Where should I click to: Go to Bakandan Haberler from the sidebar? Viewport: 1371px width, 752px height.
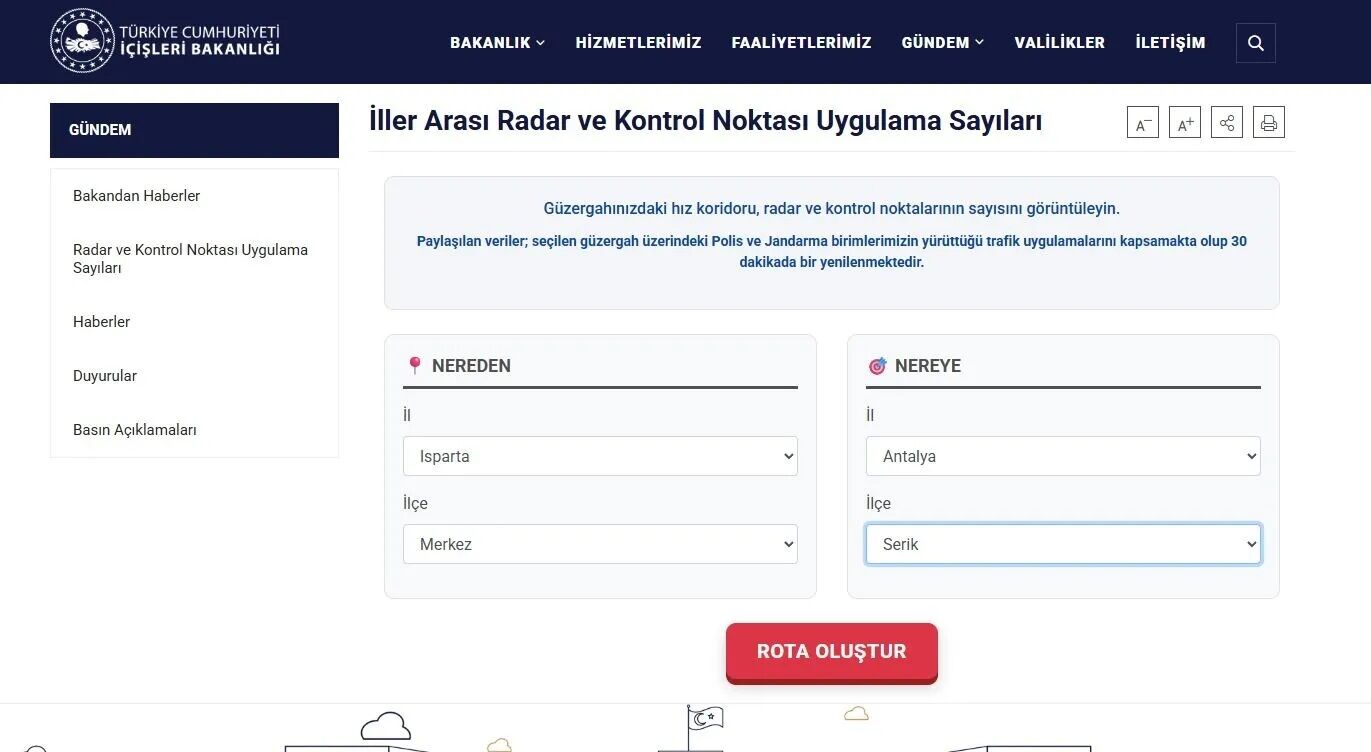point(137,195)
